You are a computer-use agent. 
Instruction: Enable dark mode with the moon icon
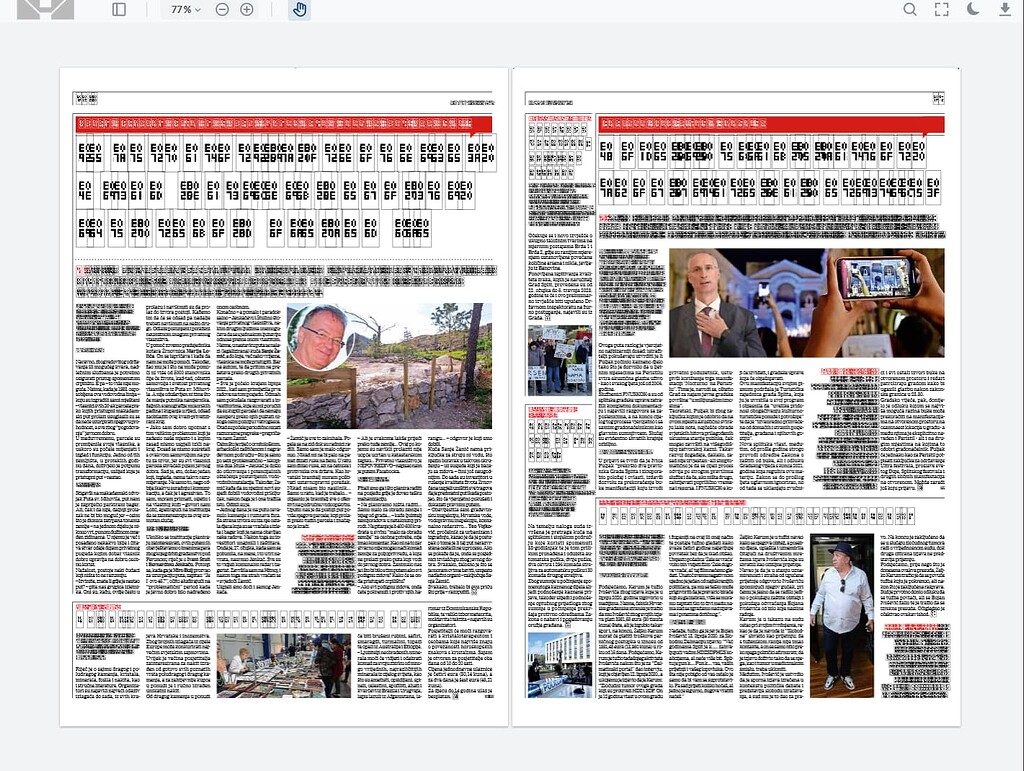[971, 11]
